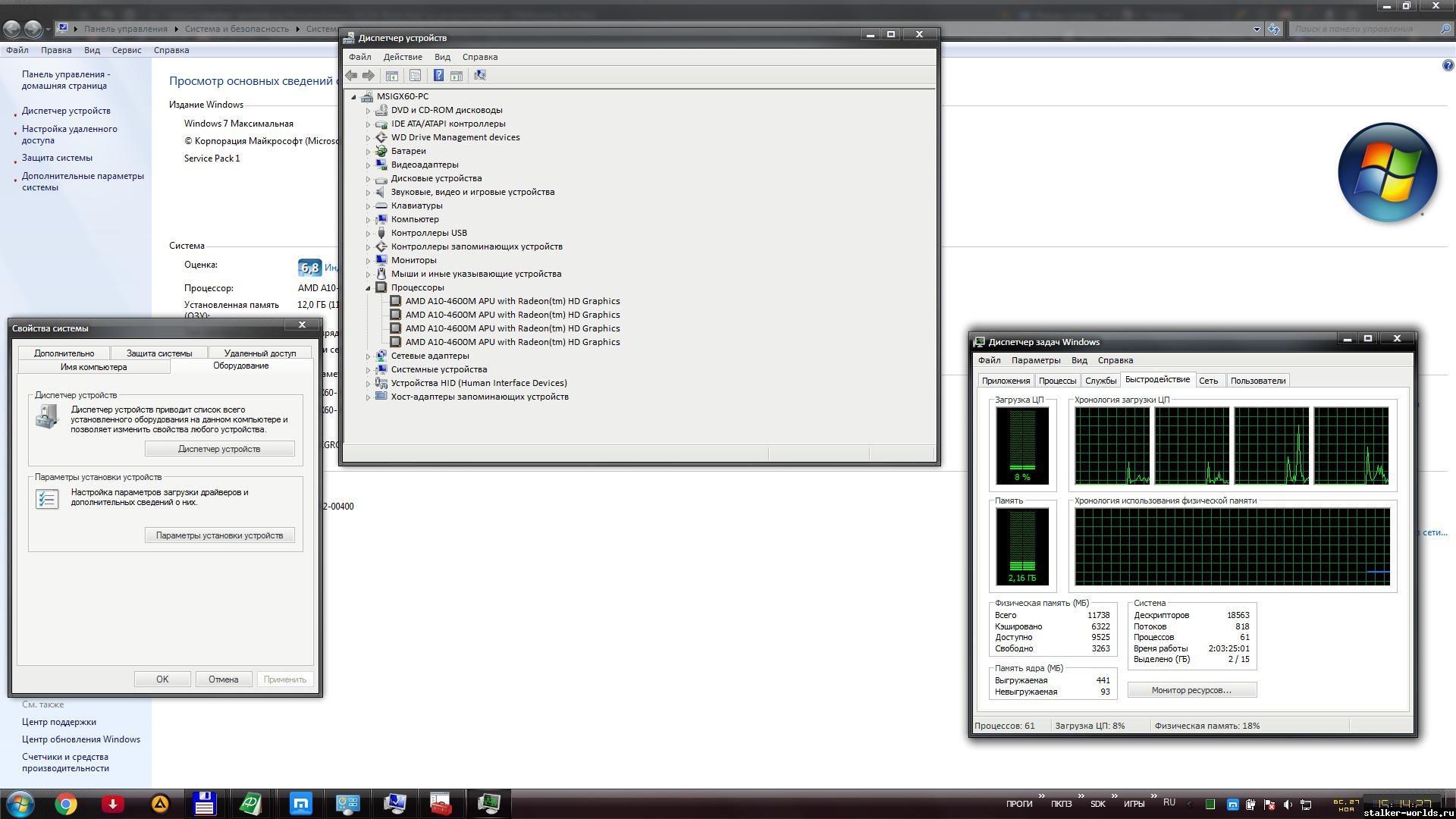
Task: Expand Сетевые адаптеры node
Action: [x=369, y=356]
